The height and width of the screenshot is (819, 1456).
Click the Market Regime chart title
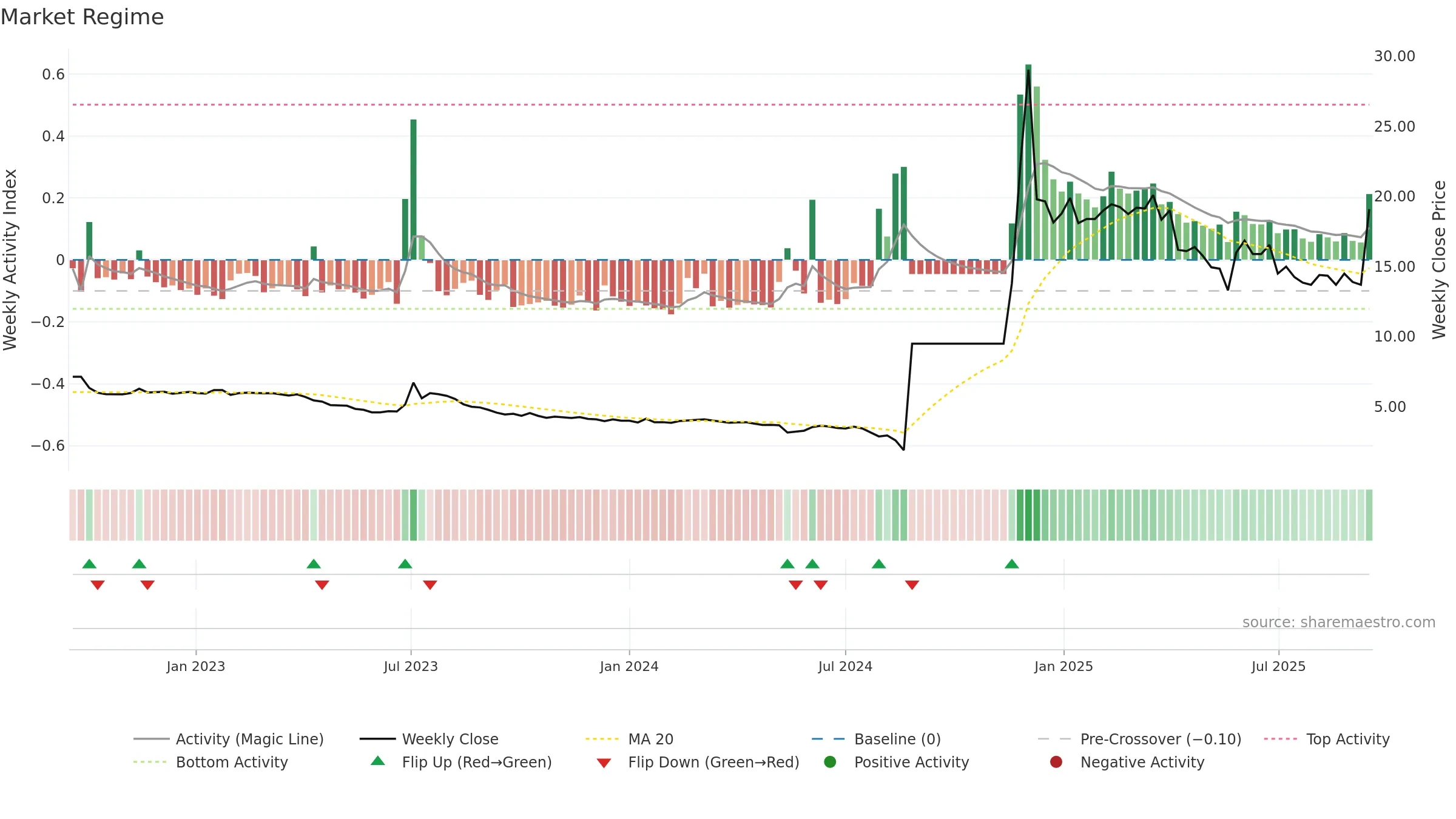click(x=82, y=17)
